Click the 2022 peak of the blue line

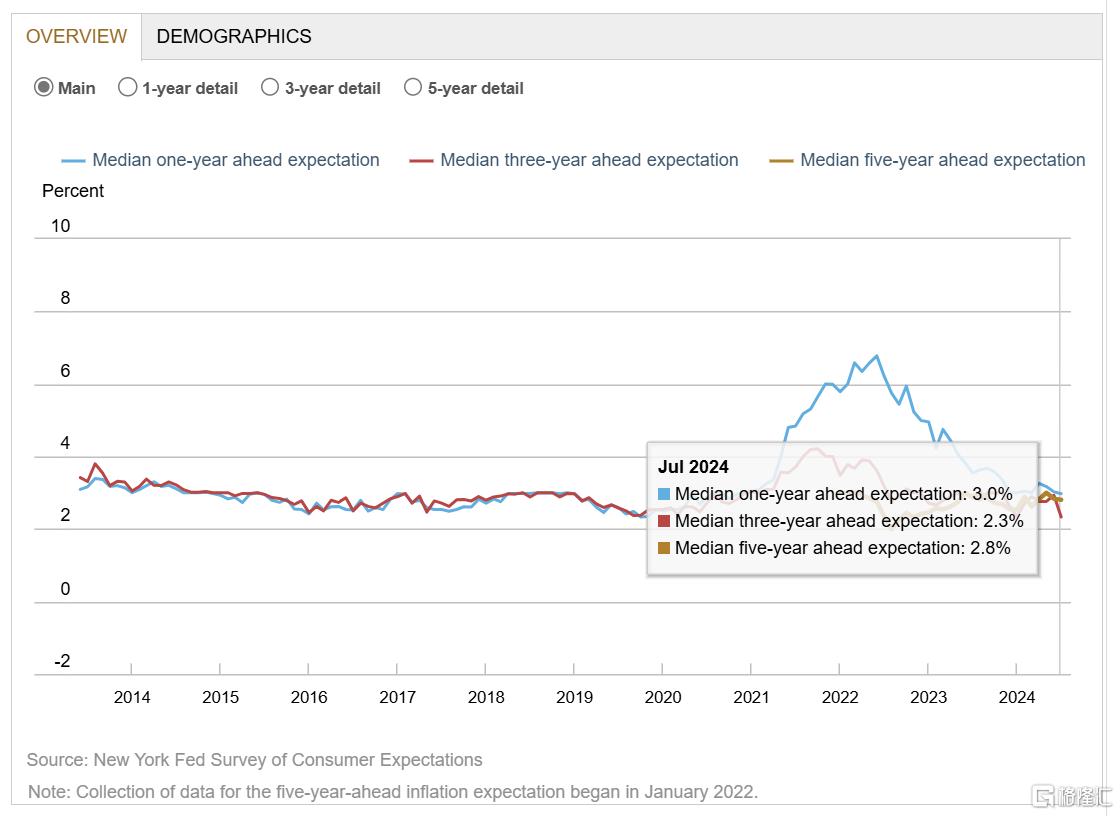877,356
